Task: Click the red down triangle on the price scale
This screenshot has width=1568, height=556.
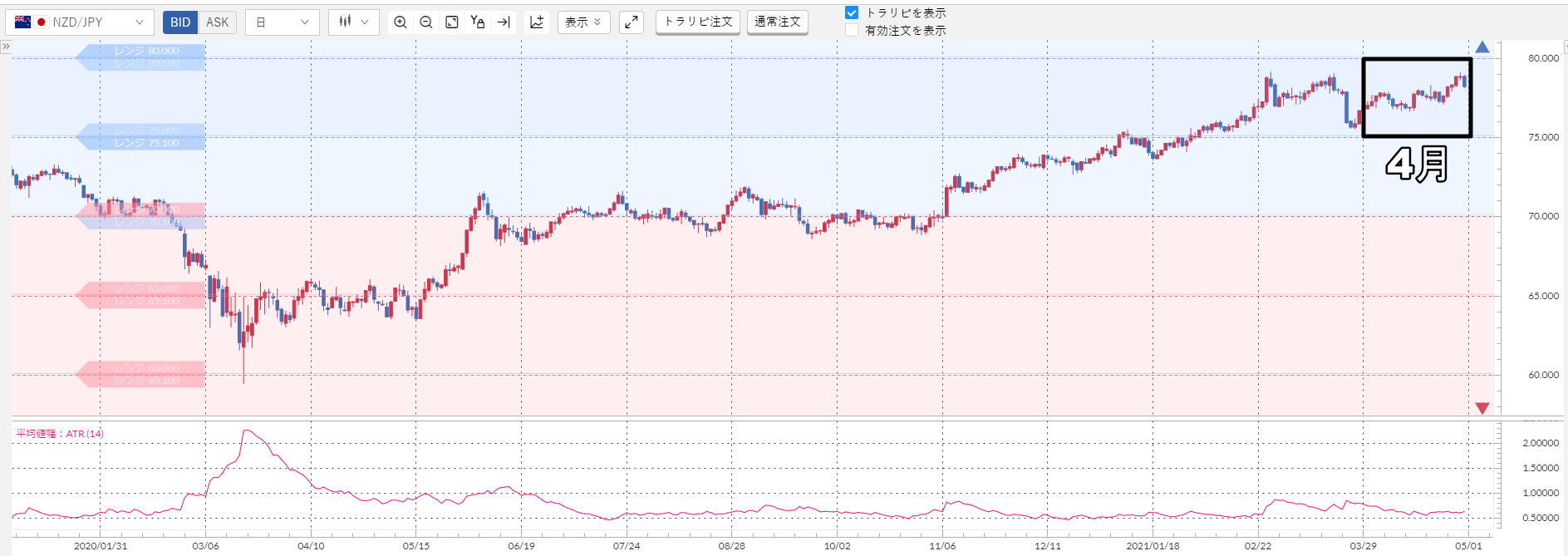Action: click(1482, 408)
